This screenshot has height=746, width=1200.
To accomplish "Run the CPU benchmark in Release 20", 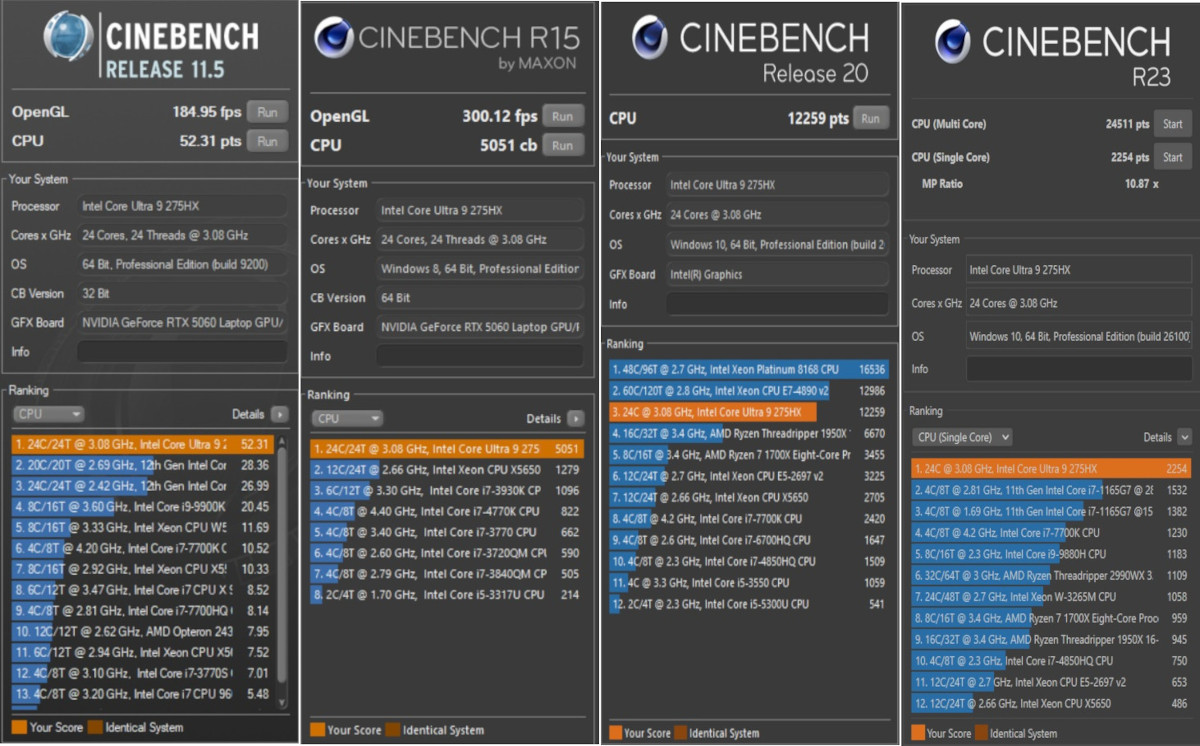I will tap(870, 118).
